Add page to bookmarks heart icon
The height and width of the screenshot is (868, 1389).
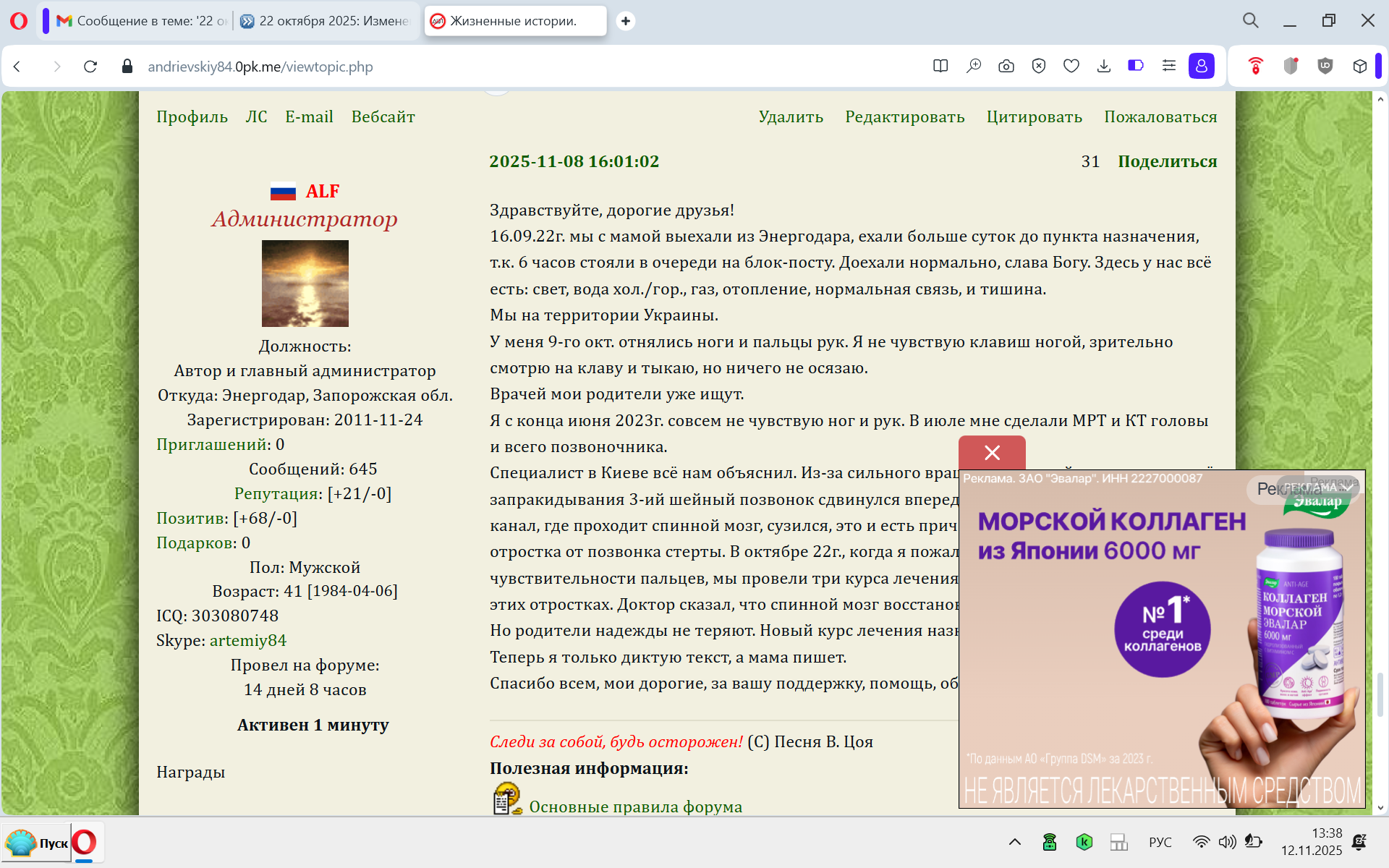click(1071, 67)
